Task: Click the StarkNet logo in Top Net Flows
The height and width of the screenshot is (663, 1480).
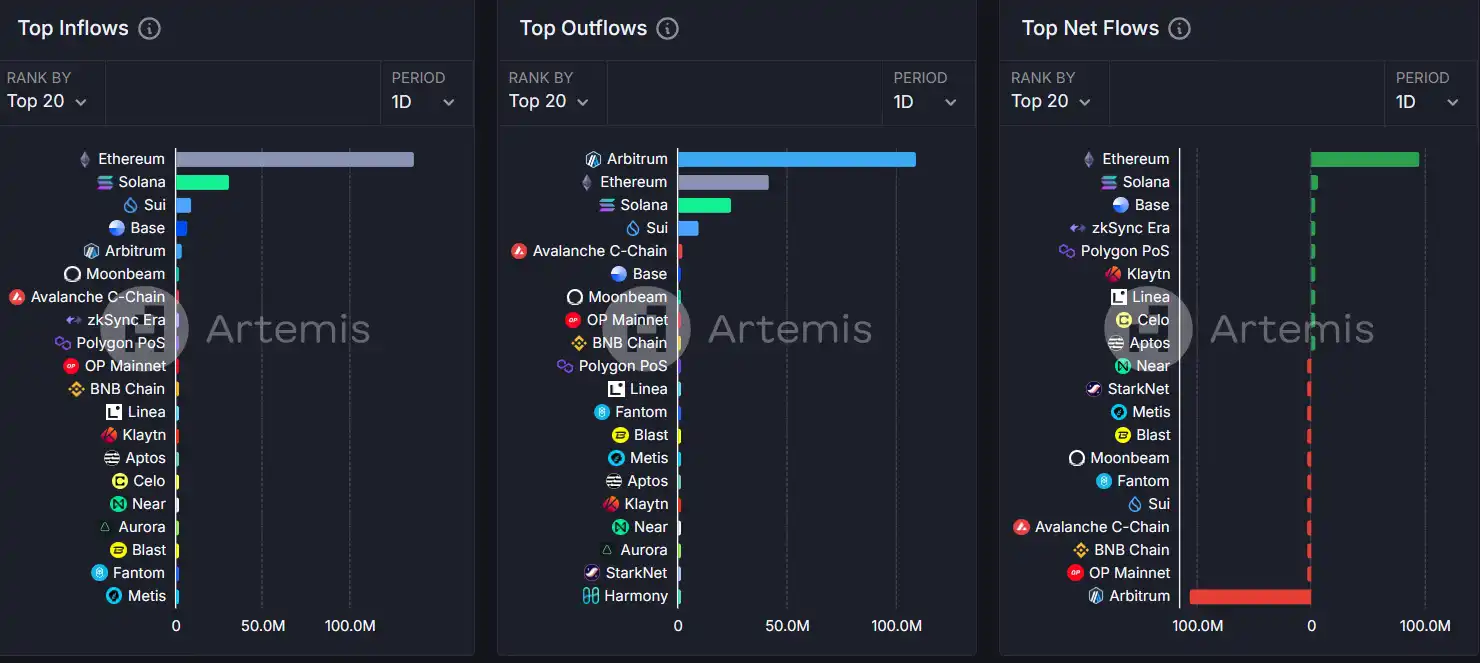Action: pos(1094,389)
